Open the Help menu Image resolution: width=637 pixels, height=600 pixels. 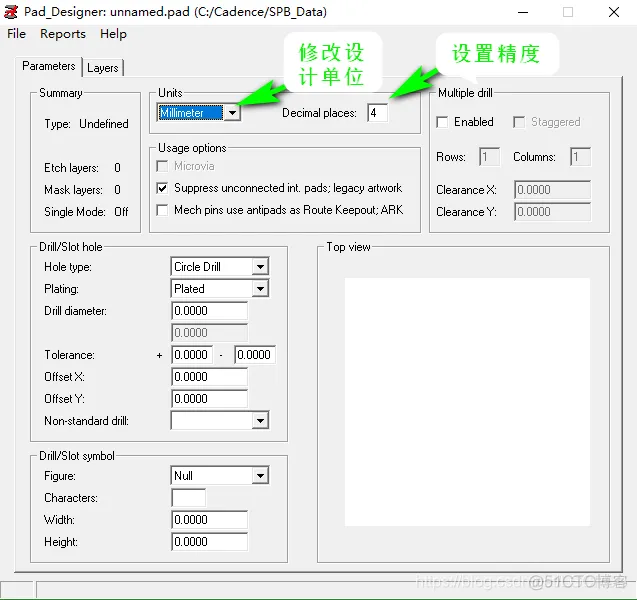(113, 34)
